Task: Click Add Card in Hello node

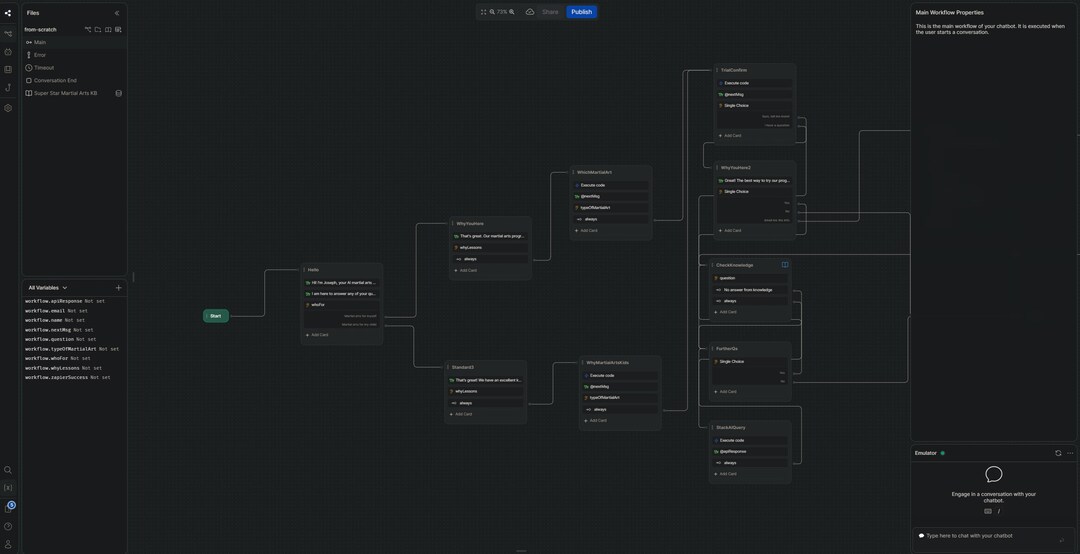Action: point(317,335)
